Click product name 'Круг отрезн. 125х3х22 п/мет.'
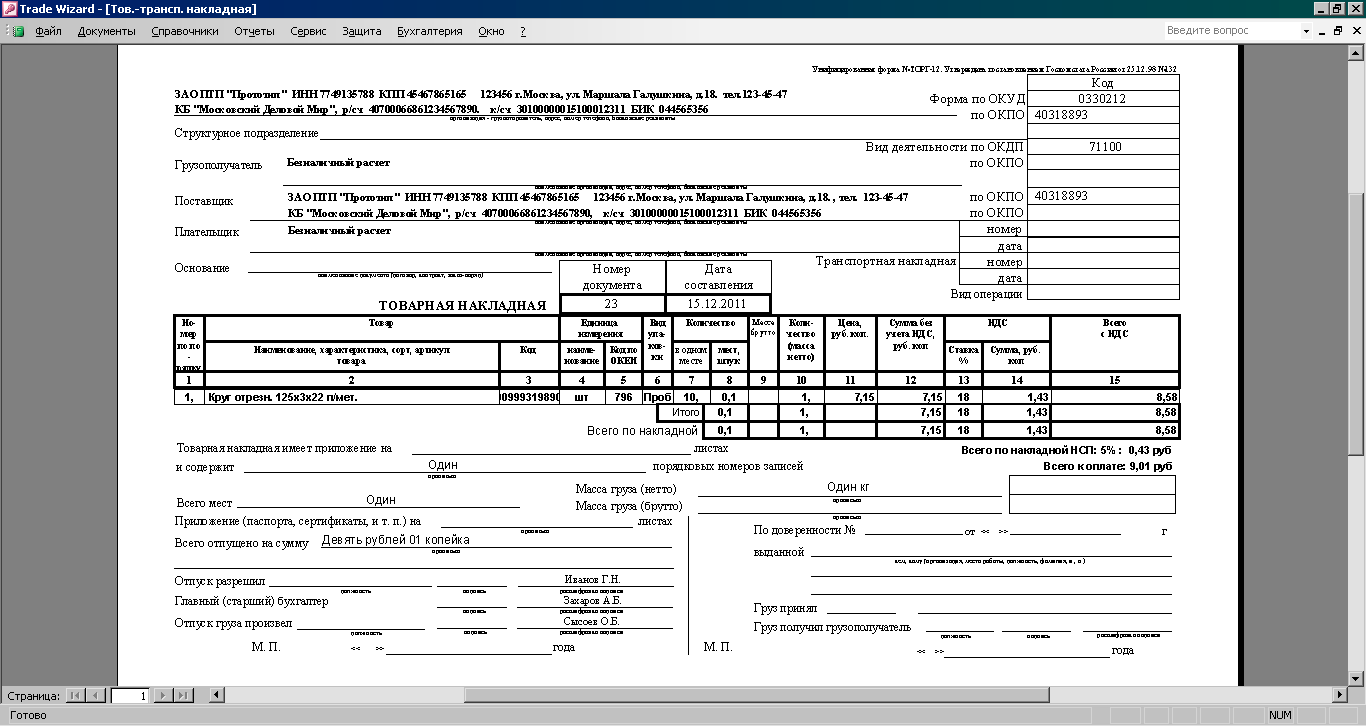 pos(283,397)
